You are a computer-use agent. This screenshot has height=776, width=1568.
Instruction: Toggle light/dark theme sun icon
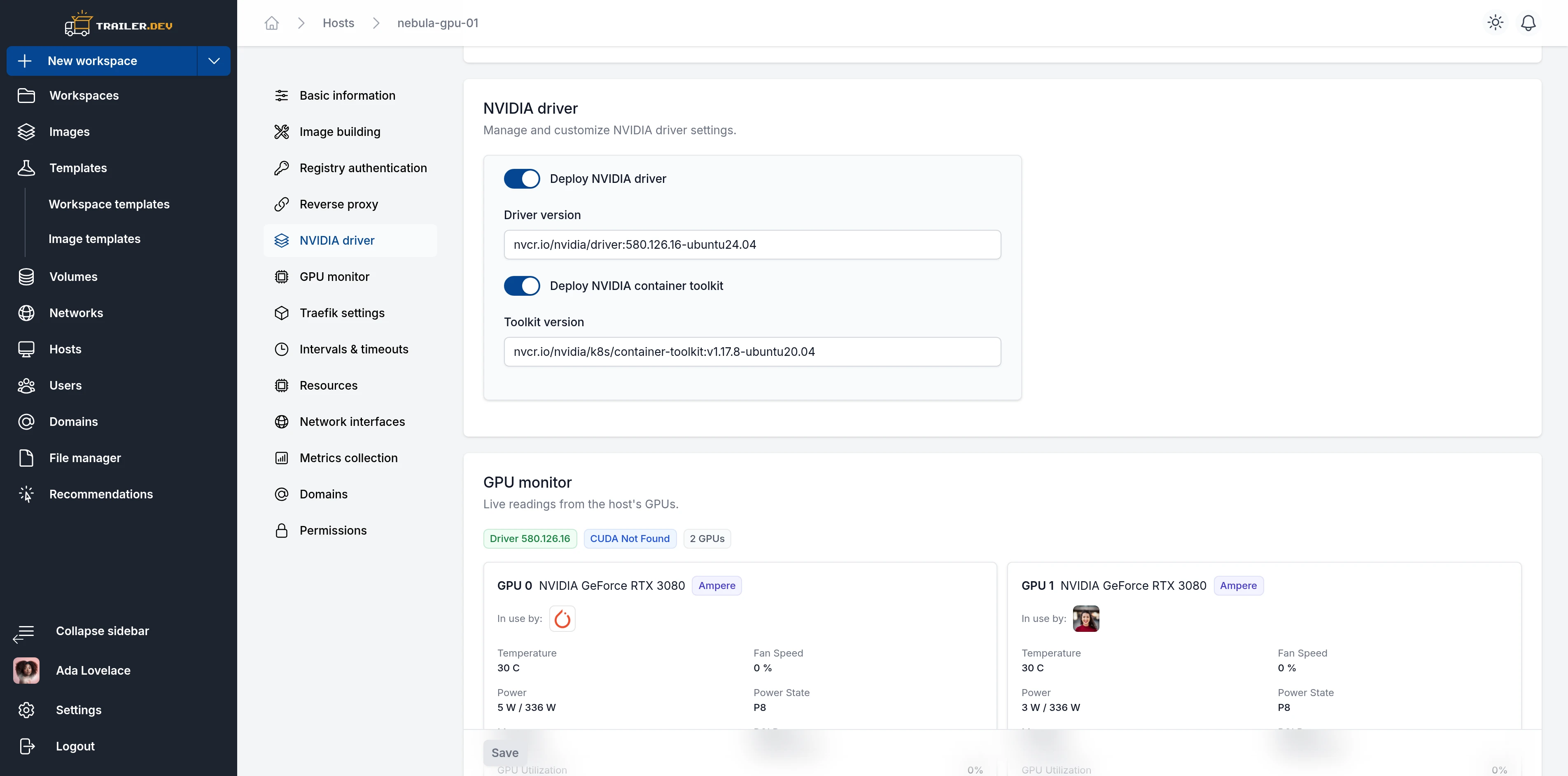pos(1495,23)
